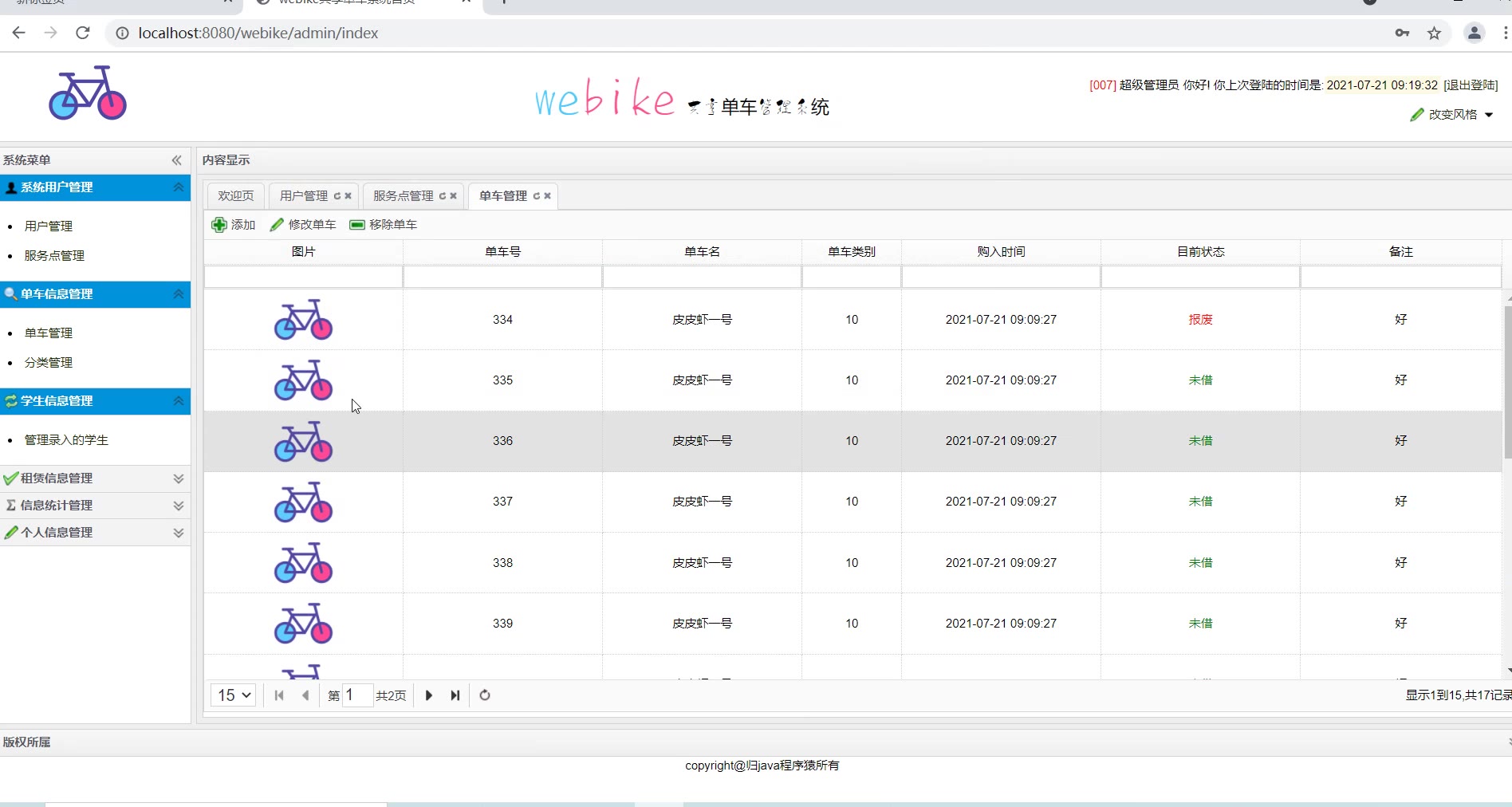Click the 修改单车 pencil icon
The height and width of the screenshot is (807, 1512).
tap(277, 225)
